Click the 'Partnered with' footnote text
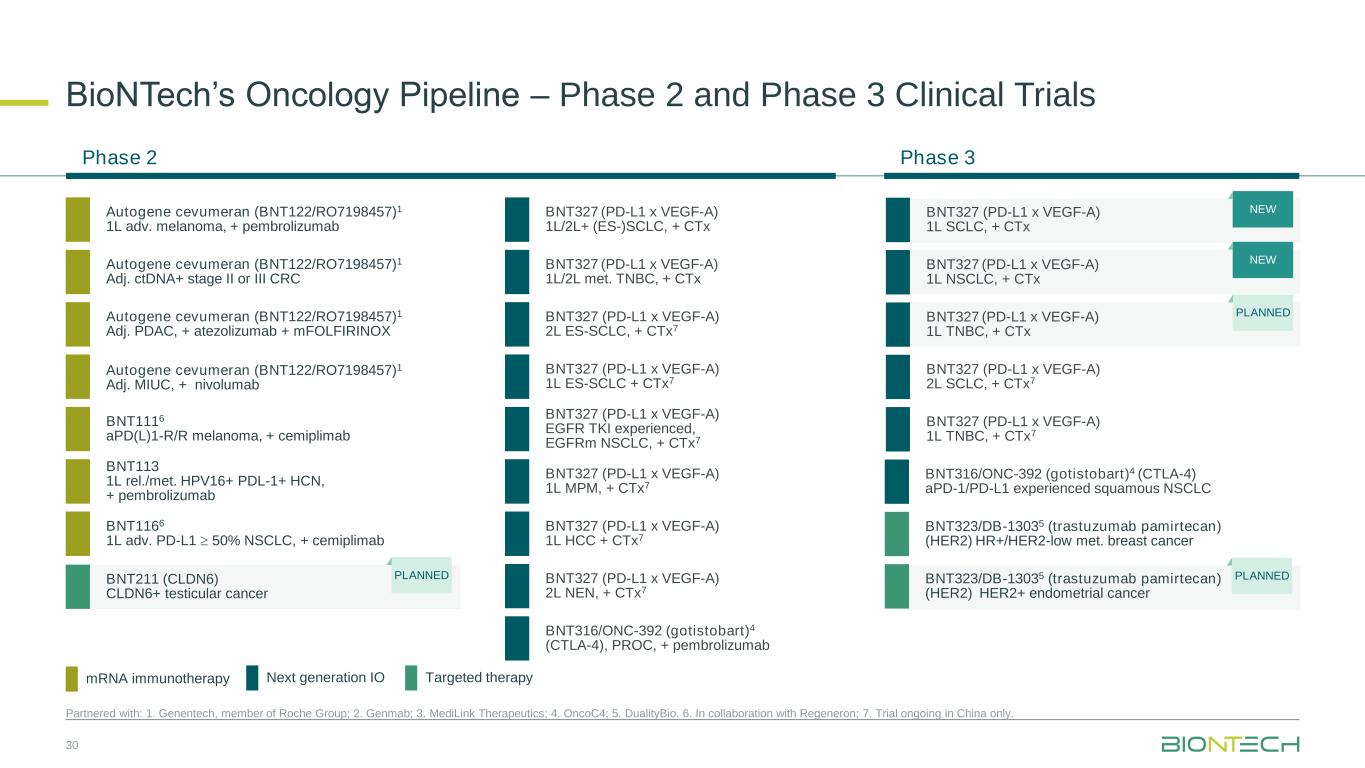This screenshot has width=1365, height=768. [539, 713]
